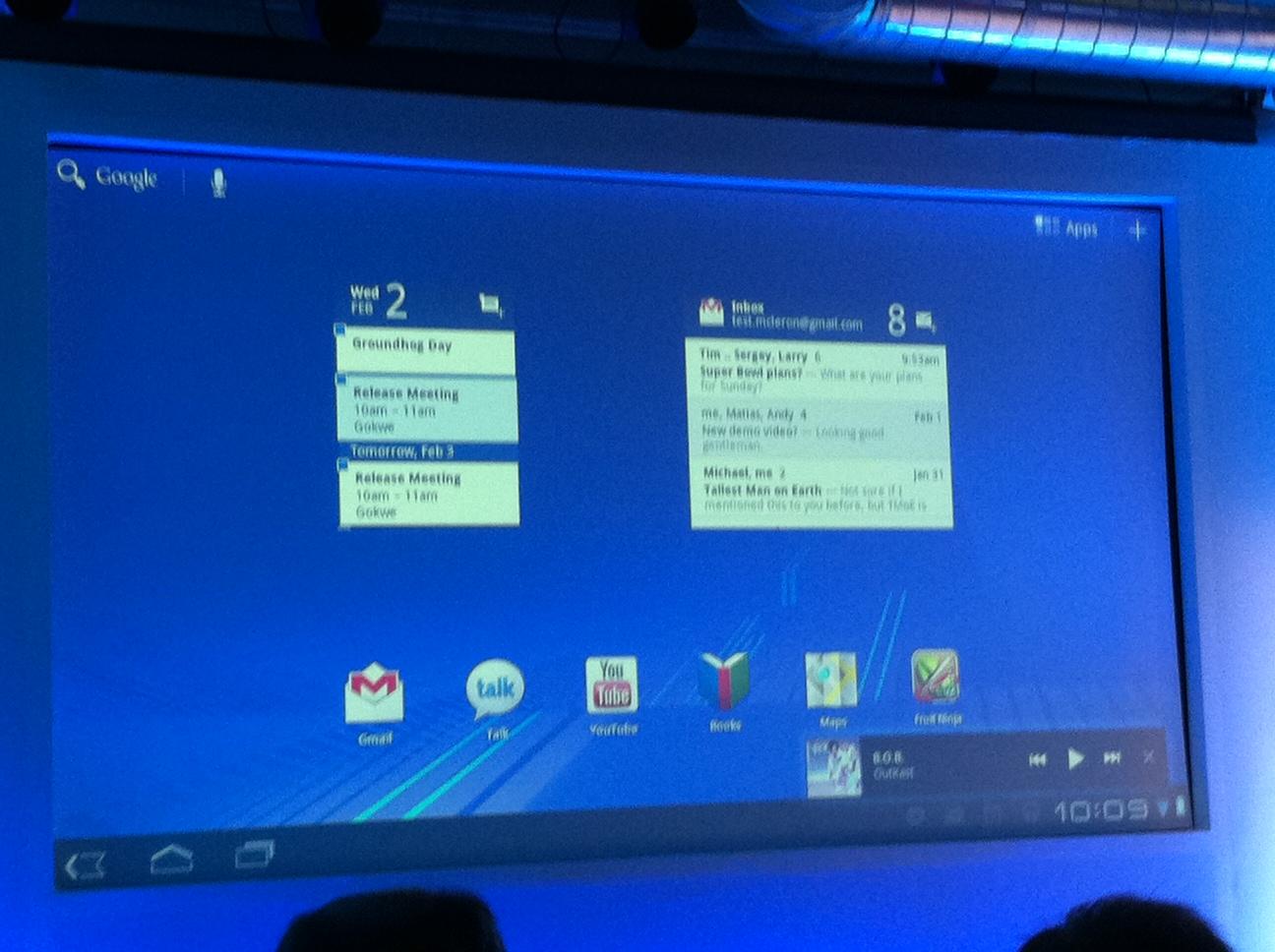This screenshot has width=1275, height=952.
Task: Open today's Release Meeting event
Action: (427, 410)
